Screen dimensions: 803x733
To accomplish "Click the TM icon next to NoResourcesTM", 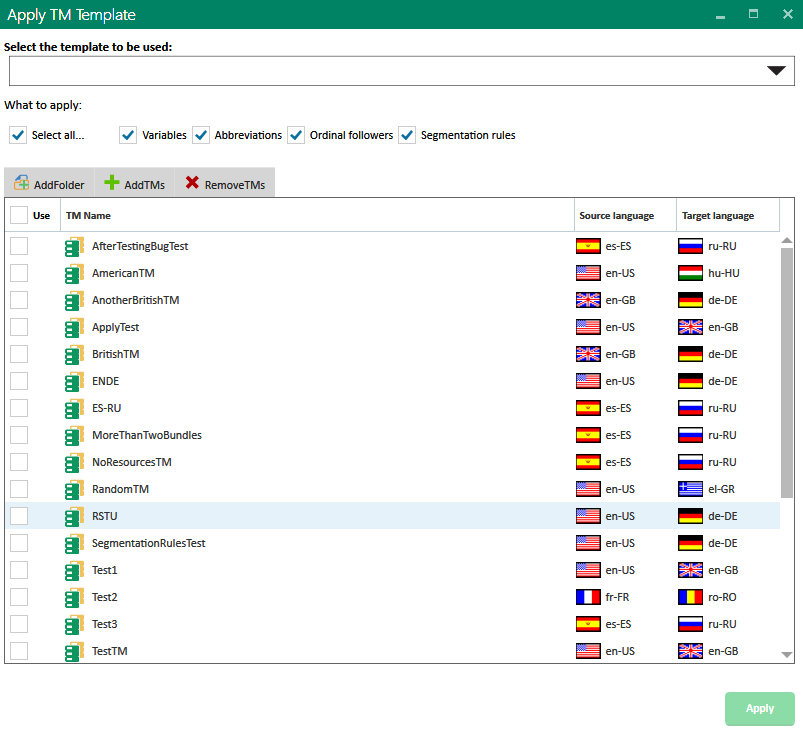I will [74, 463].
